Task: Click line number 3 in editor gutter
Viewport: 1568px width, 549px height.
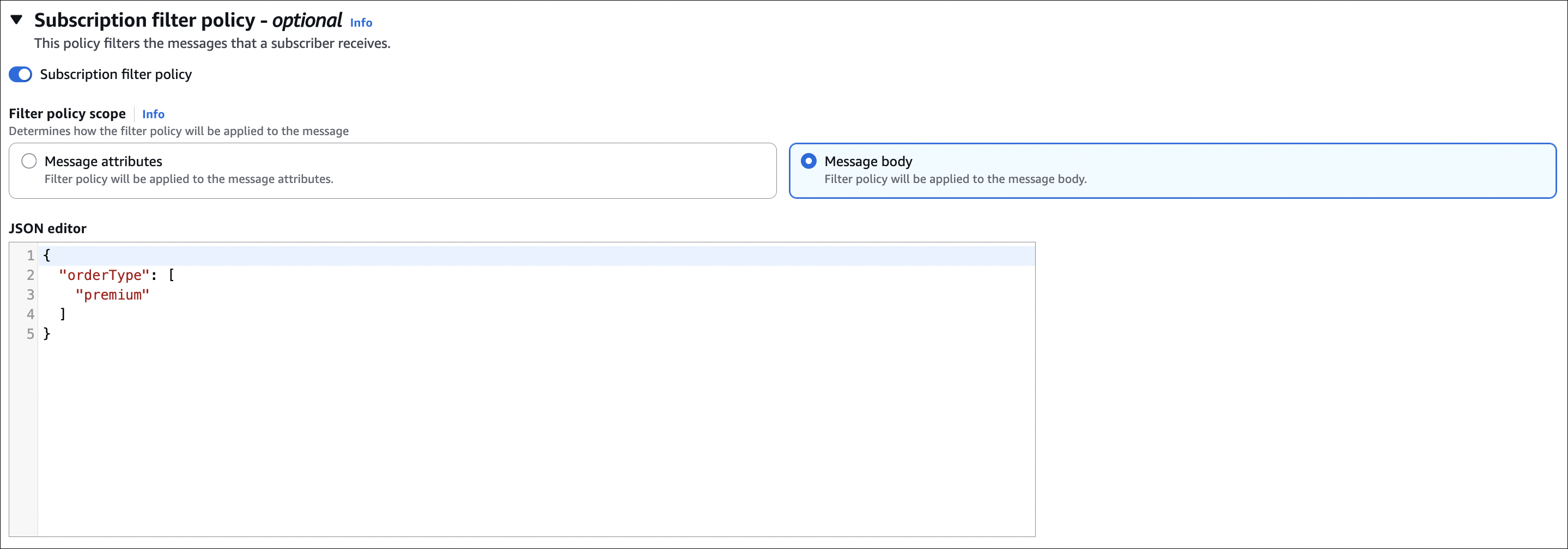Action: coord(30,295)
